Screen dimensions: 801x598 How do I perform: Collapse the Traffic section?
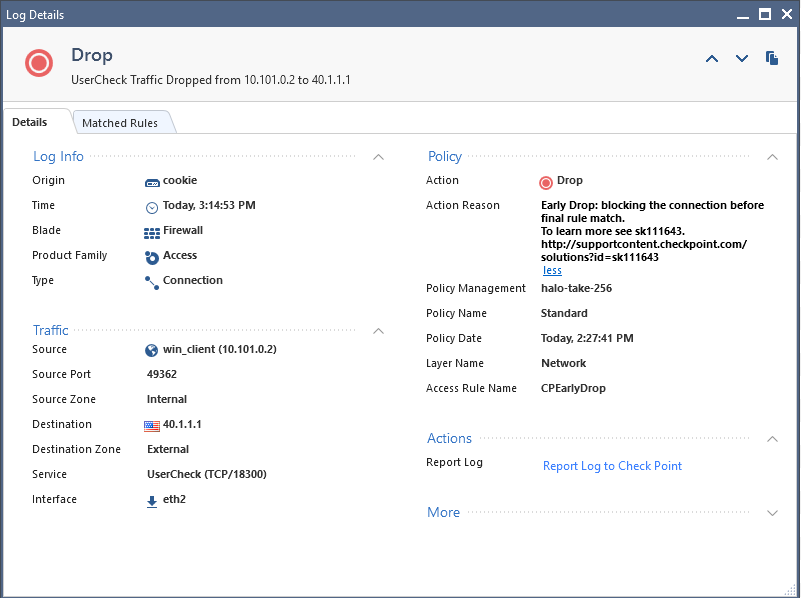pos(378,330)
